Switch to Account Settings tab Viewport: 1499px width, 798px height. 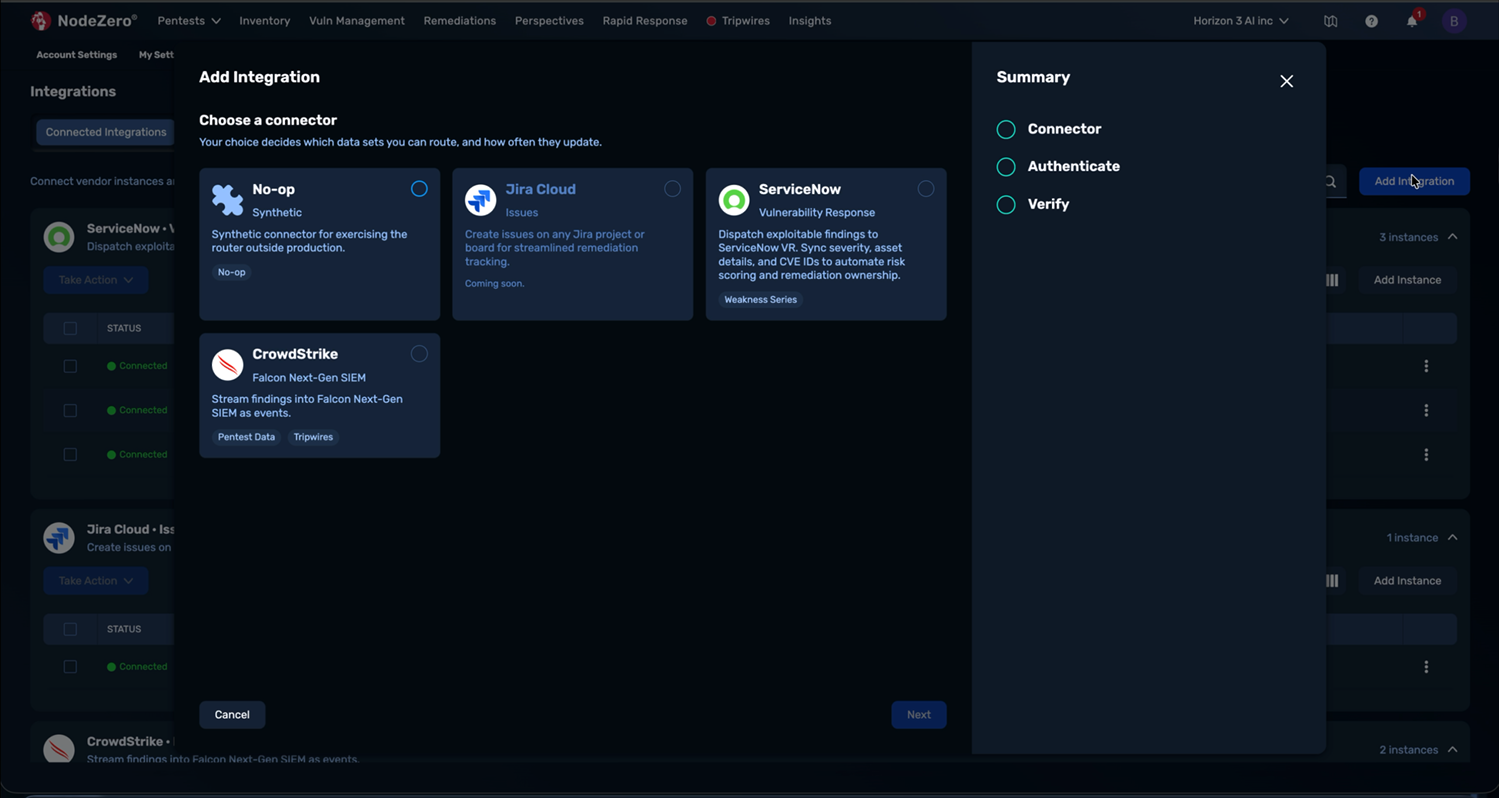pyautogui.click(x=77, y=55)
